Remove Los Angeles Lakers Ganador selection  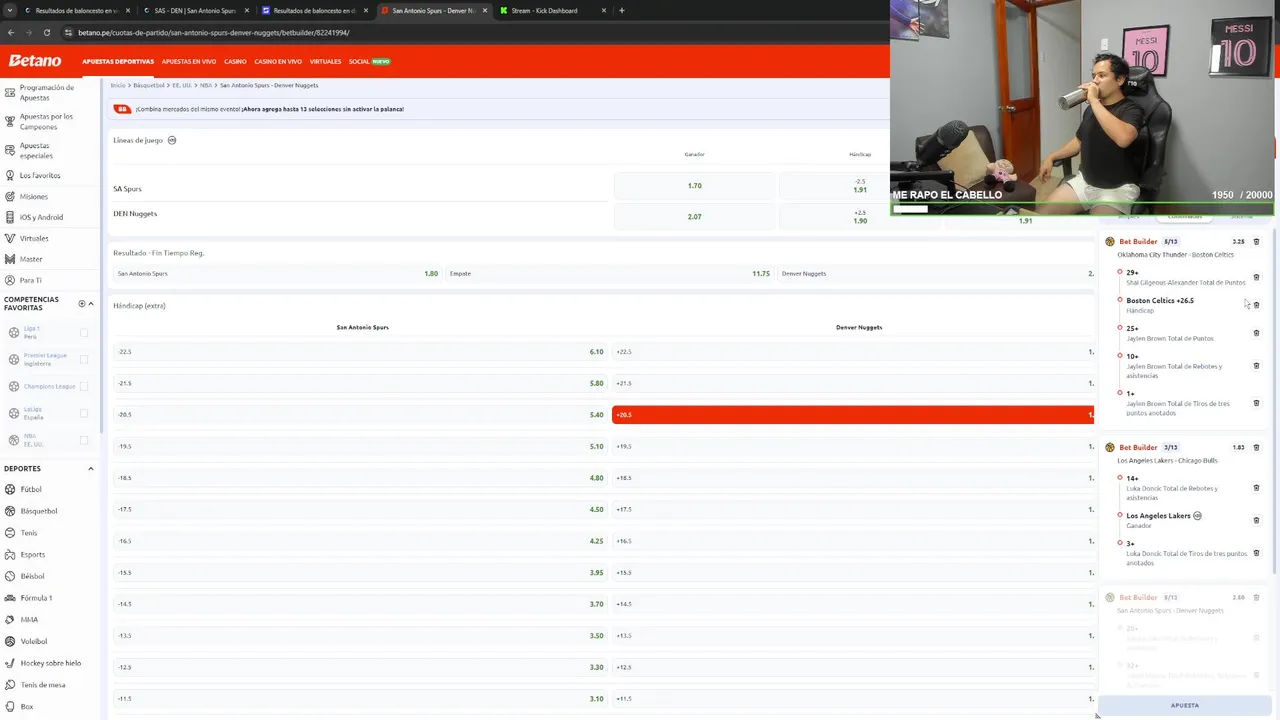point(1257,520)
